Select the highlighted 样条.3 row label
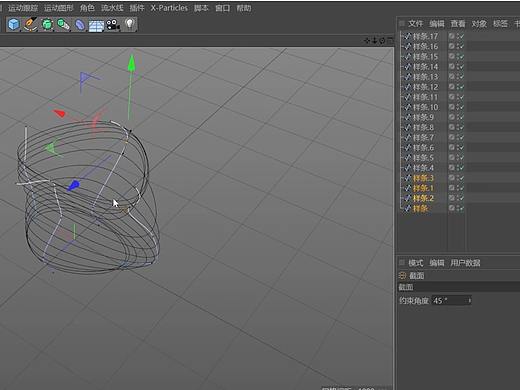The height and width of the screenshot is (390, 520). coord(423,178)
